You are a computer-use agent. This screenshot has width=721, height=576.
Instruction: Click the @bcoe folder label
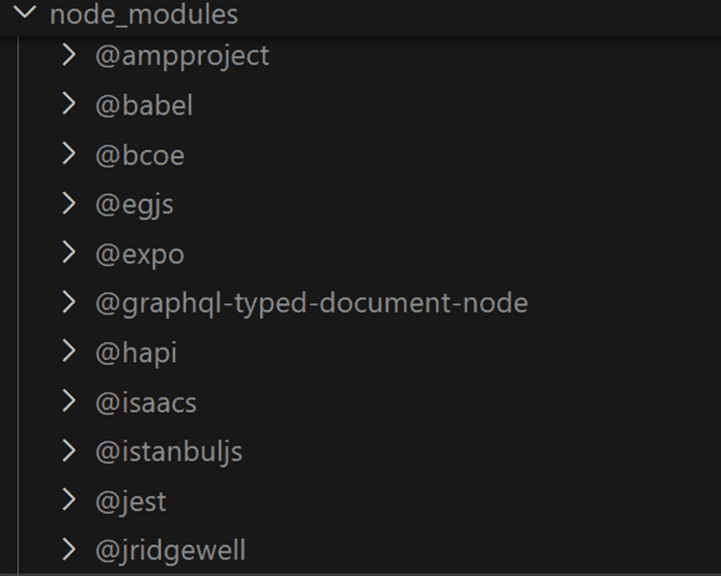(139, 155)
